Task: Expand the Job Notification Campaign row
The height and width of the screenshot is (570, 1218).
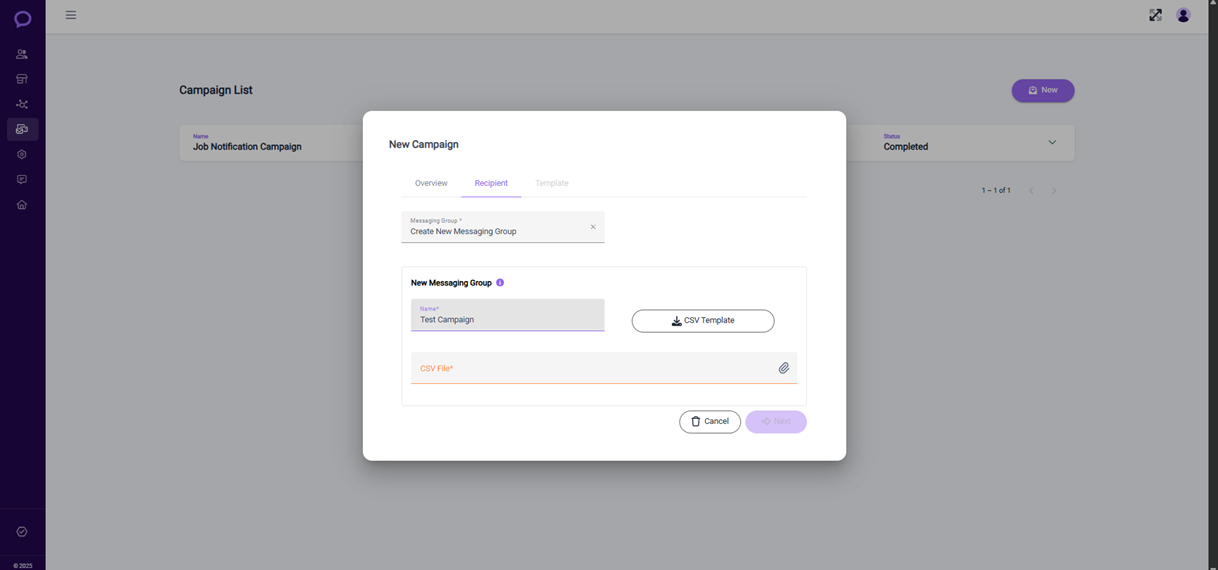Action: [x=1052, y=143]
